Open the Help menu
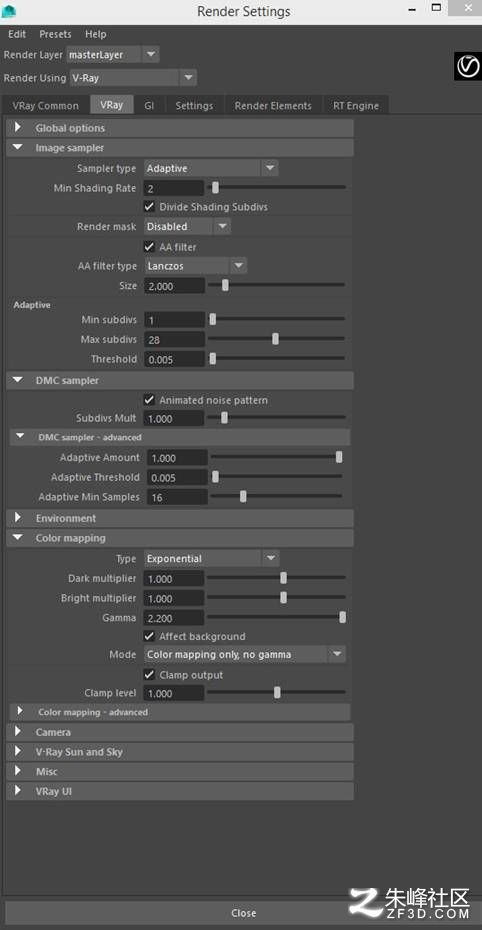This screenshot has height=930, width=482. pyautogui.click(x=95, y=34)
